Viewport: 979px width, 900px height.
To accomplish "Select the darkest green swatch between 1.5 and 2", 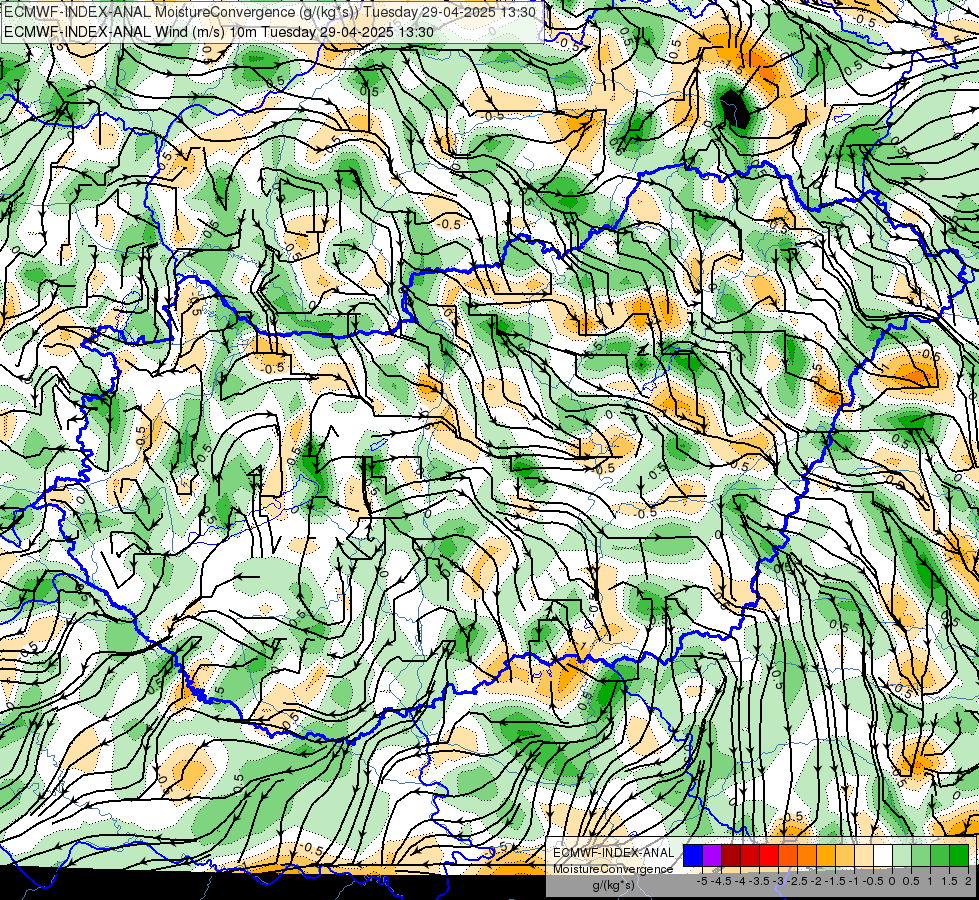I will [x=959, y=855].
